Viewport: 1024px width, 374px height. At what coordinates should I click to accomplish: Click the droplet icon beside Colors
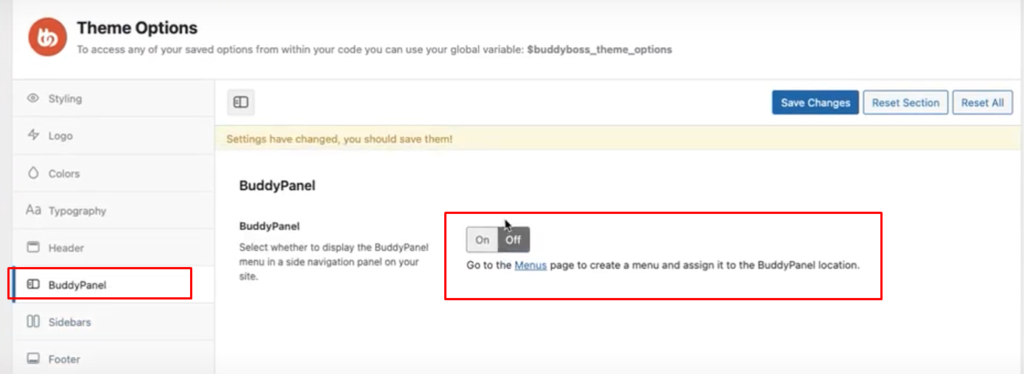[33, 173]
